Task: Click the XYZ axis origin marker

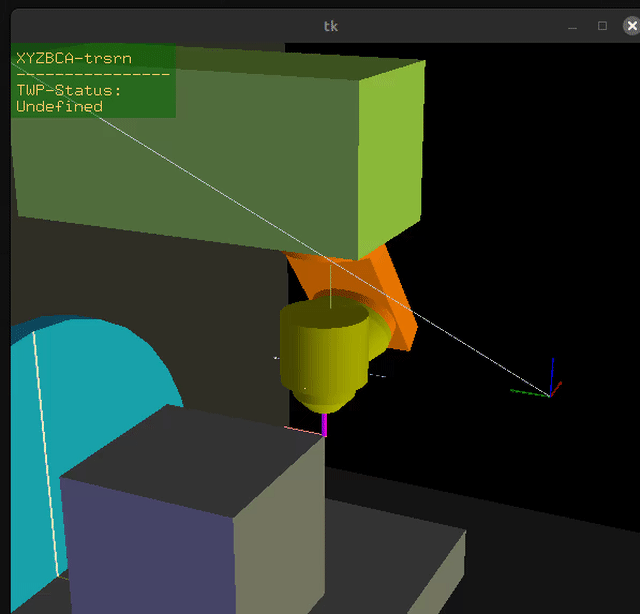Action: (x=550, y=395)
